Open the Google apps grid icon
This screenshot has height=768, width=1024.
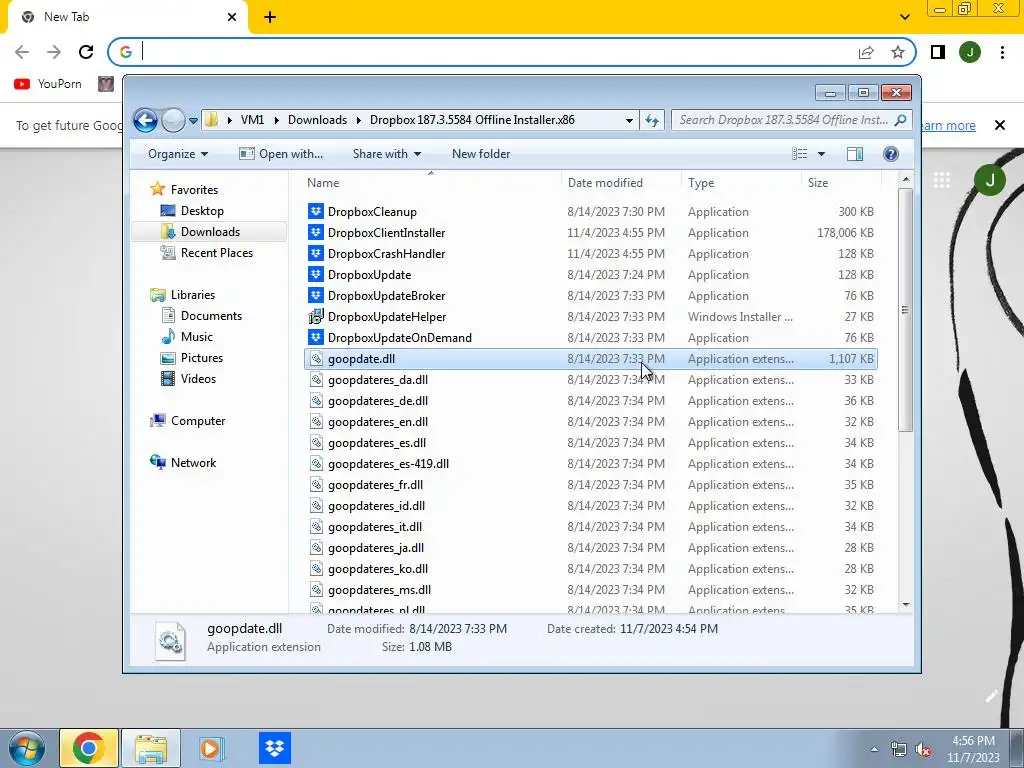942,180
